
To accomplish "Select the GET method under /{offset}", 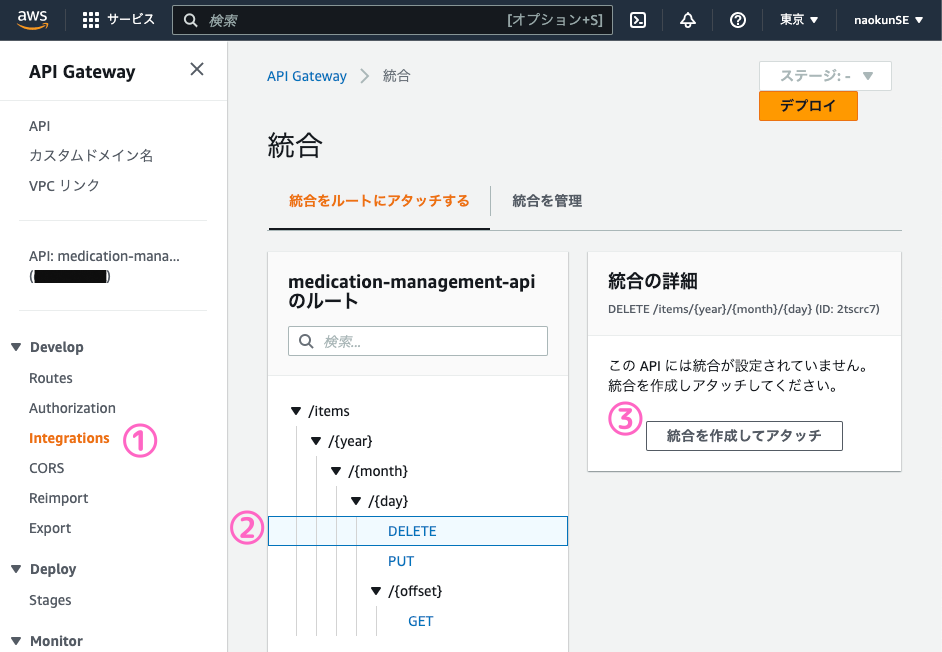I will [421, 621].
